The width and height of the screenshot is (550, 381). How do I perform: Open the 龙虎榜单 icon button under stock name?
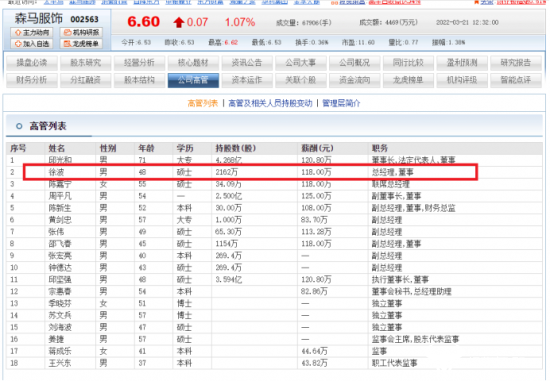tap(81, 44)
